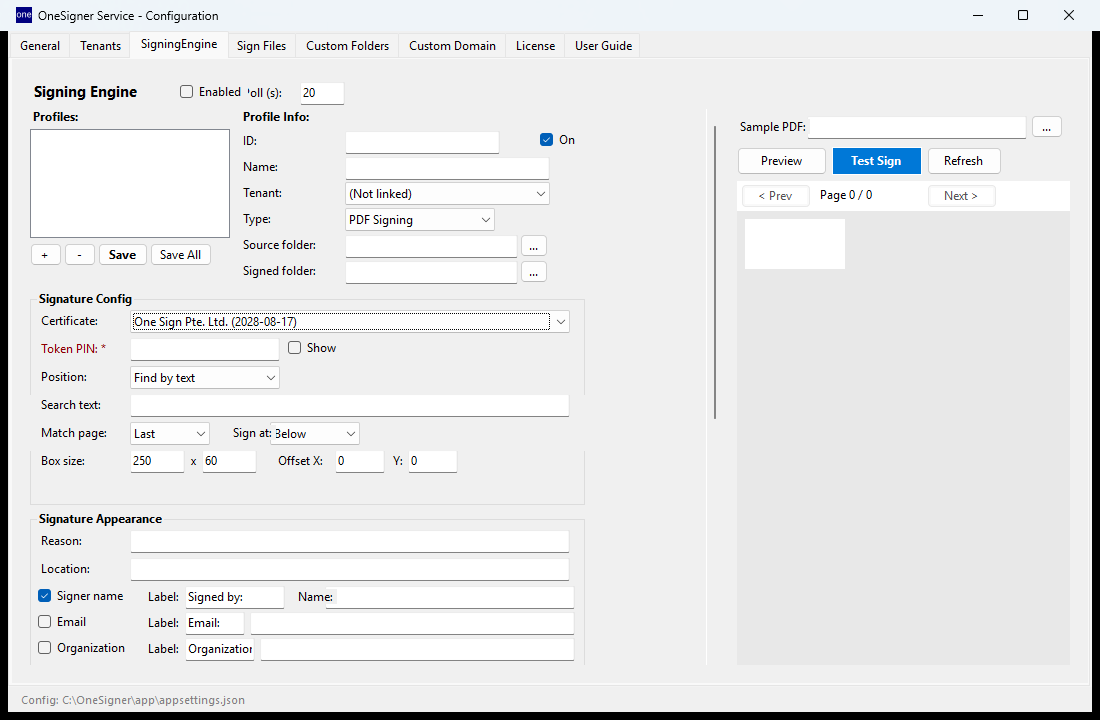Remove profile with the minus button

(80, 255)
